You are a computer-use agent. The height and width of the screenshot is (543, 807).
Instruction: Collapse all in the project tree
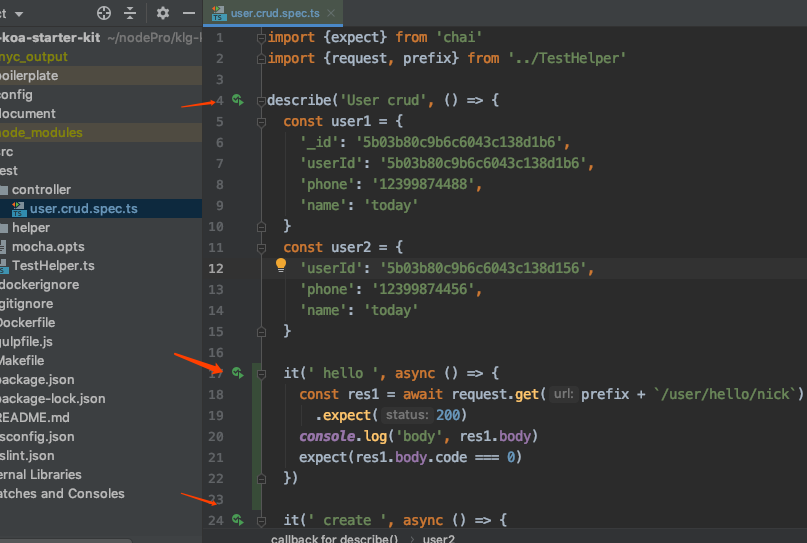[x=131, y=13]
